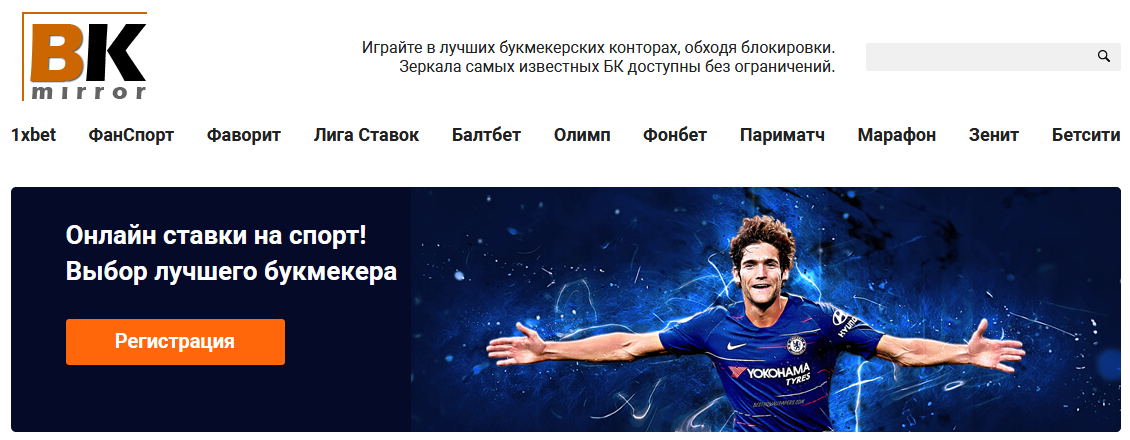1130x440 pixels.
Task: Go to the Лига Ставок page
Action: (366, 135)
